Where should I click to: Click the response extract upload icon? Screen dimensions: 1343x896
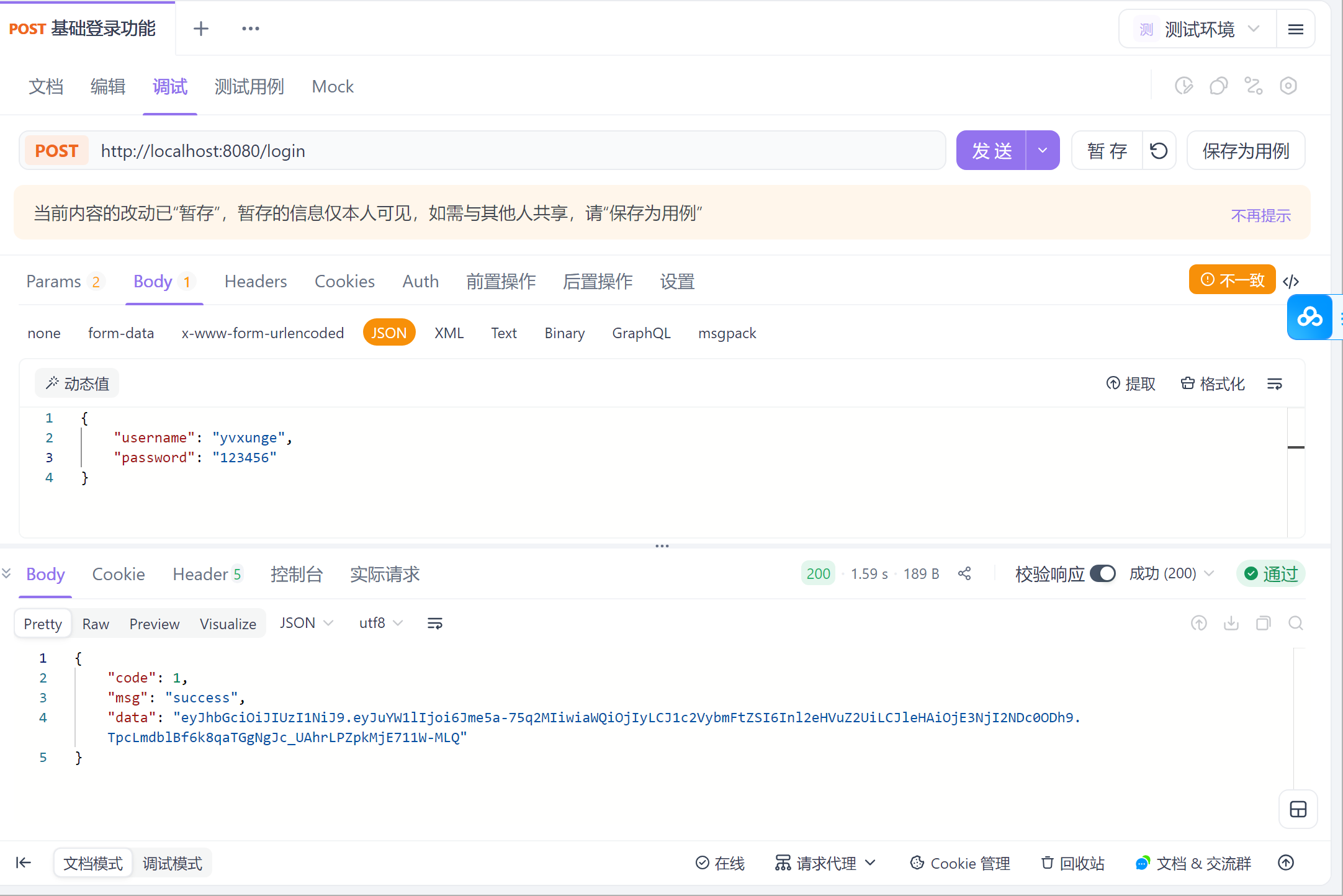point(1199,623)
